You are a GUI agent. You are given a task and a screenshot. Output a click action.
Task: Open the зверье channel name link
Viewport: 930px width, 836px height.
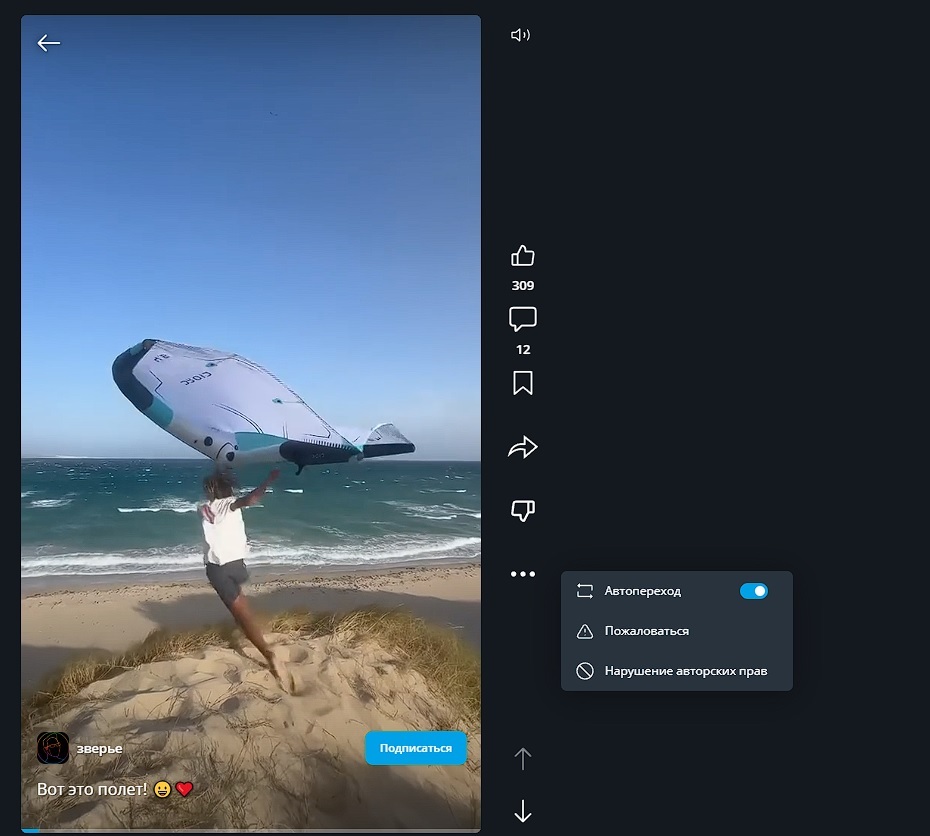click(x=99, y=748)
